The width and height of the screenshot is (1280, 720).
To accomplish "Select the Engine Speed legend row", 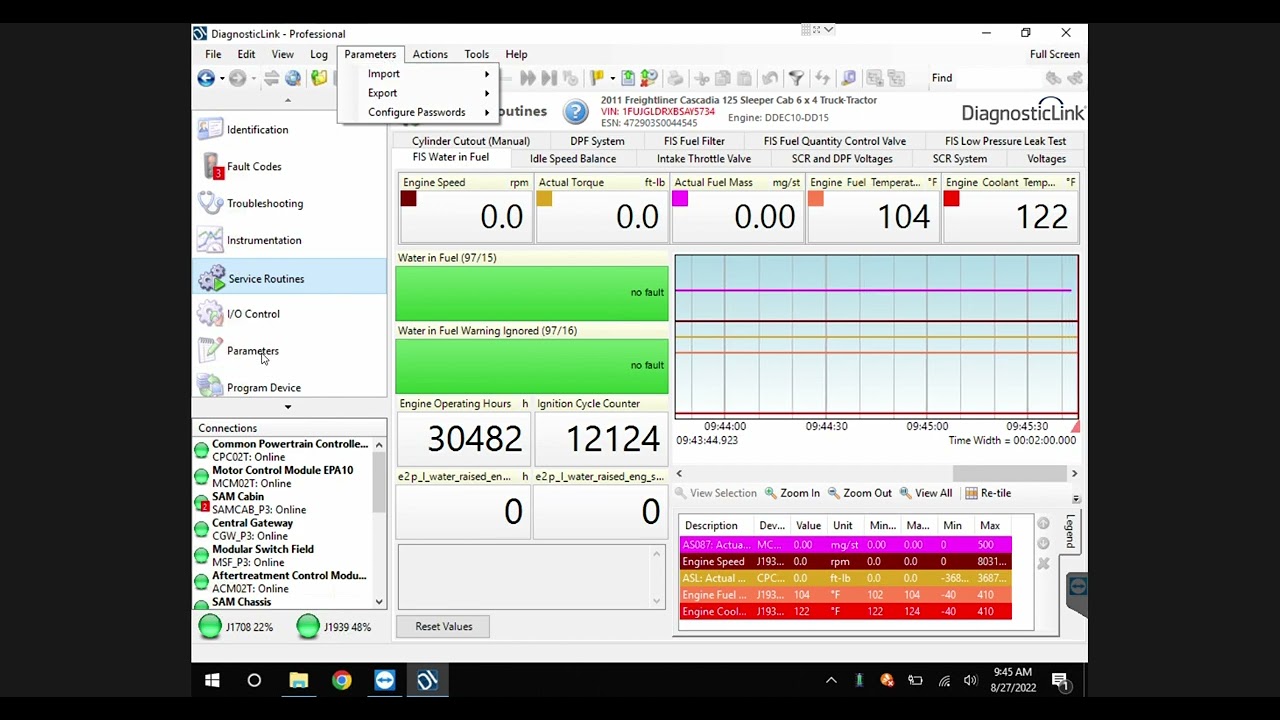I will click(845, 561).
